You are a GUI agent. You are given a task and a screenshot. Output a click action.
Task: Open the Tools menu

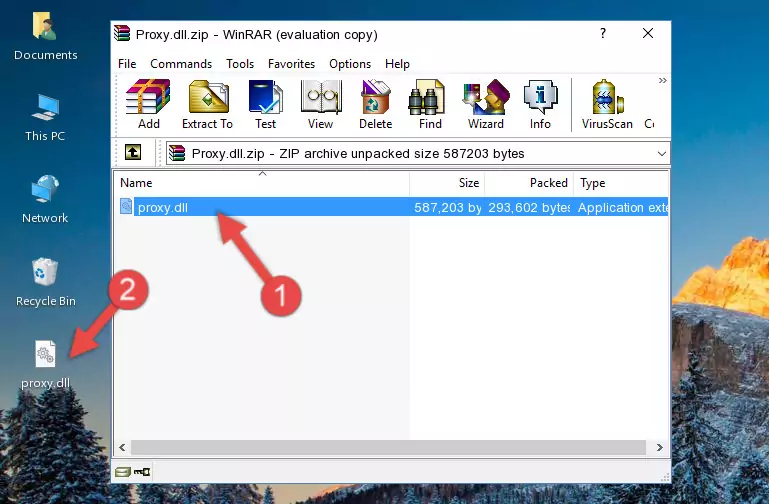click(240, 64)
